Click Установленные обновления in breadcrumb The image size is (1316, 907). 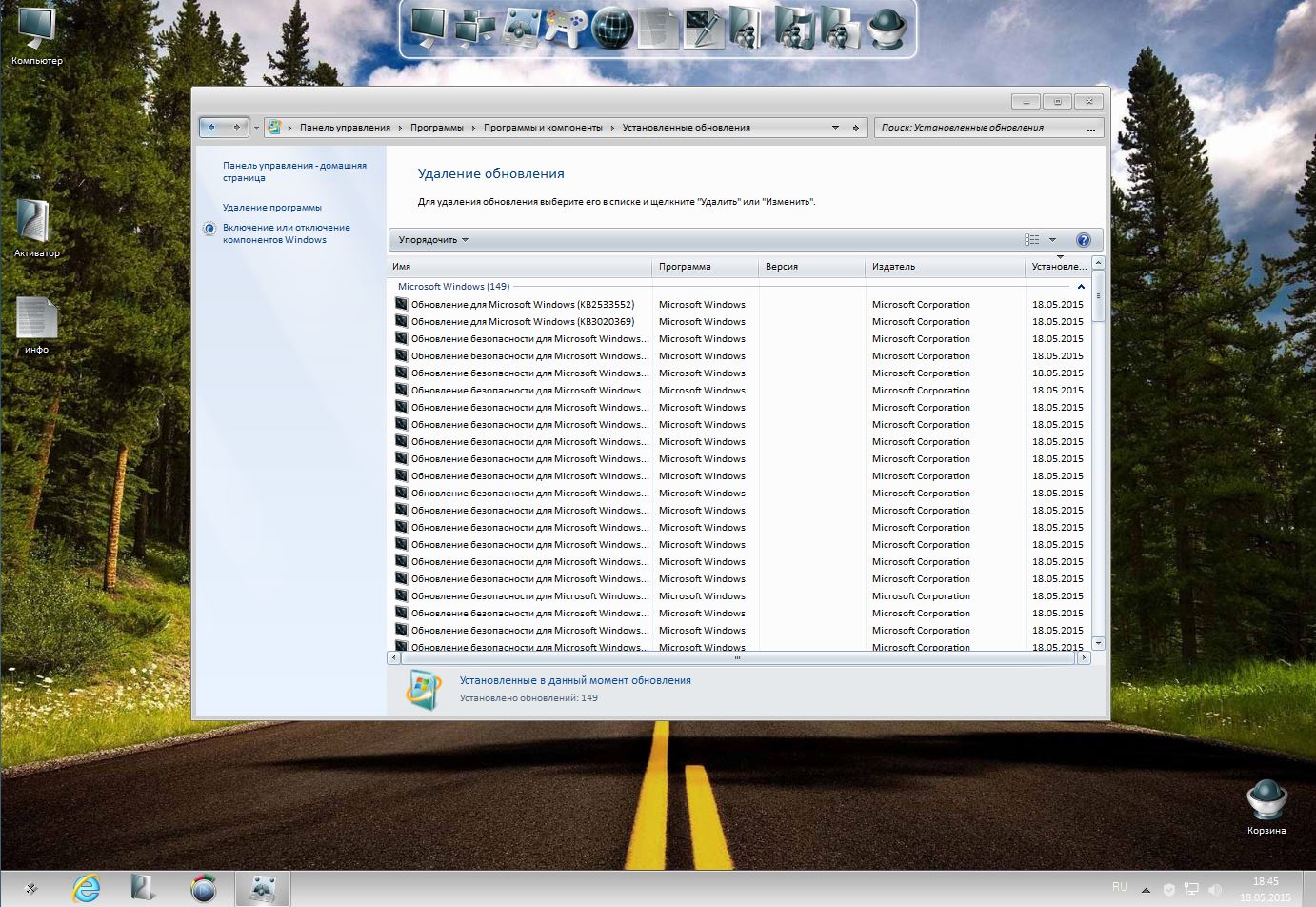click(687, 128)
